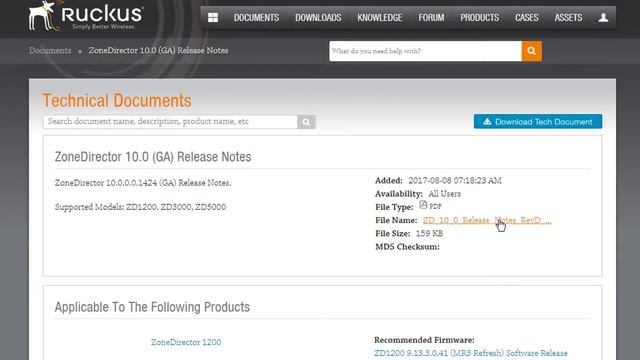The height and width of the screenshot is (360, 640).
Task: Open the CASES menu
Action: [527, 18]
